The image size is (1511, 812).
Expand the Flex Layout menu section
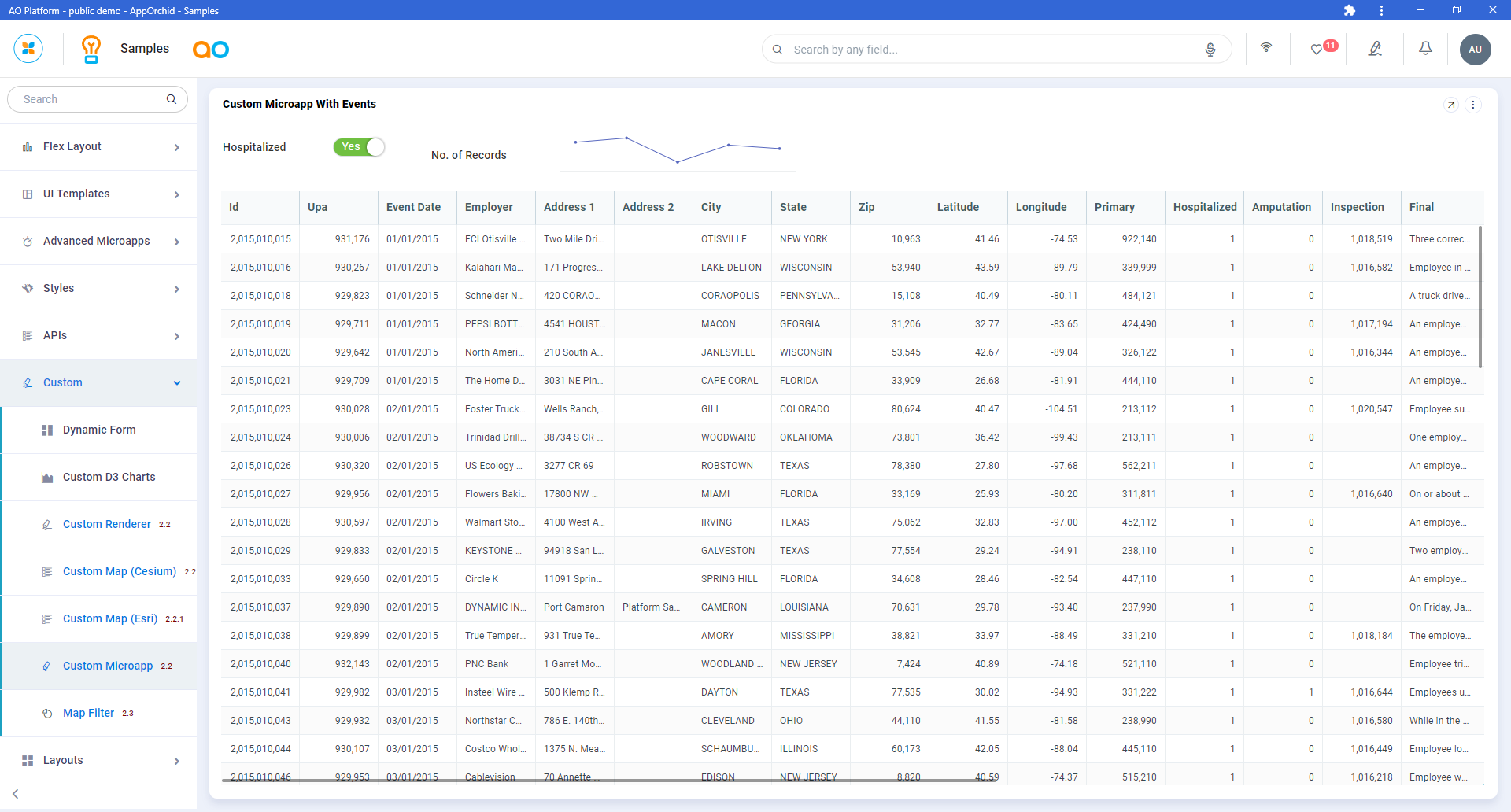coord(98,147)
